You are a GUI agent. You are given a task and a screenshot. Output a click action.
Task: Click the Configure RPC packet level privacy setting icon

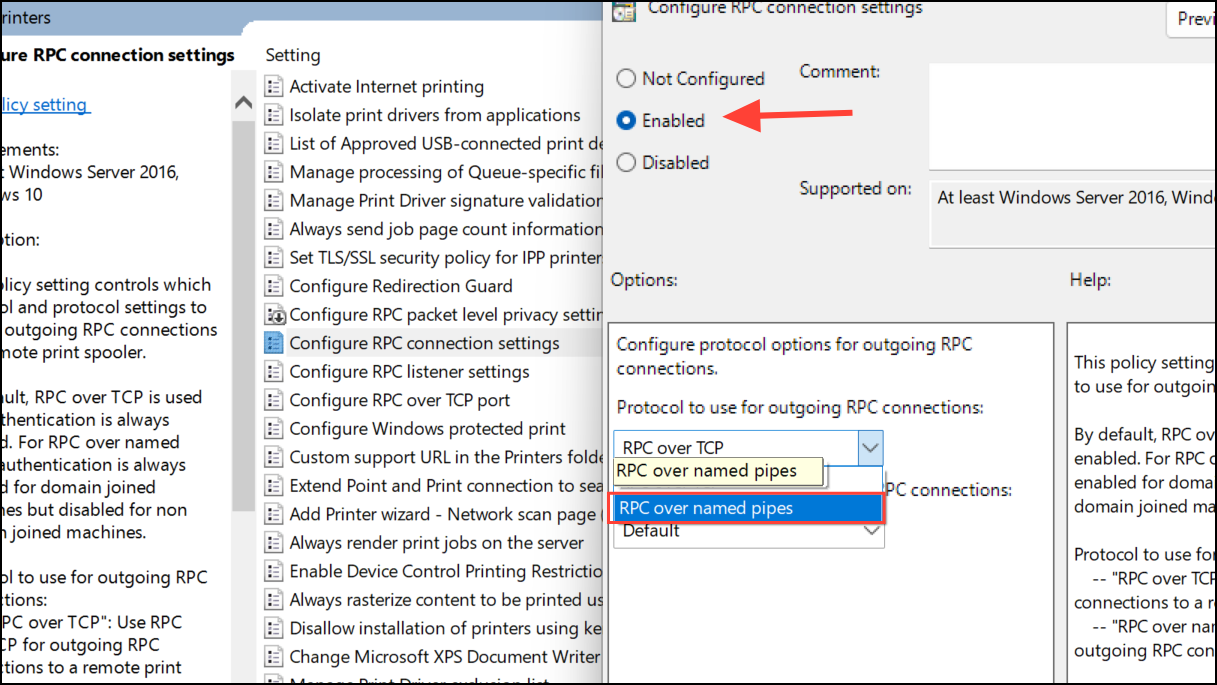[274, 315]
